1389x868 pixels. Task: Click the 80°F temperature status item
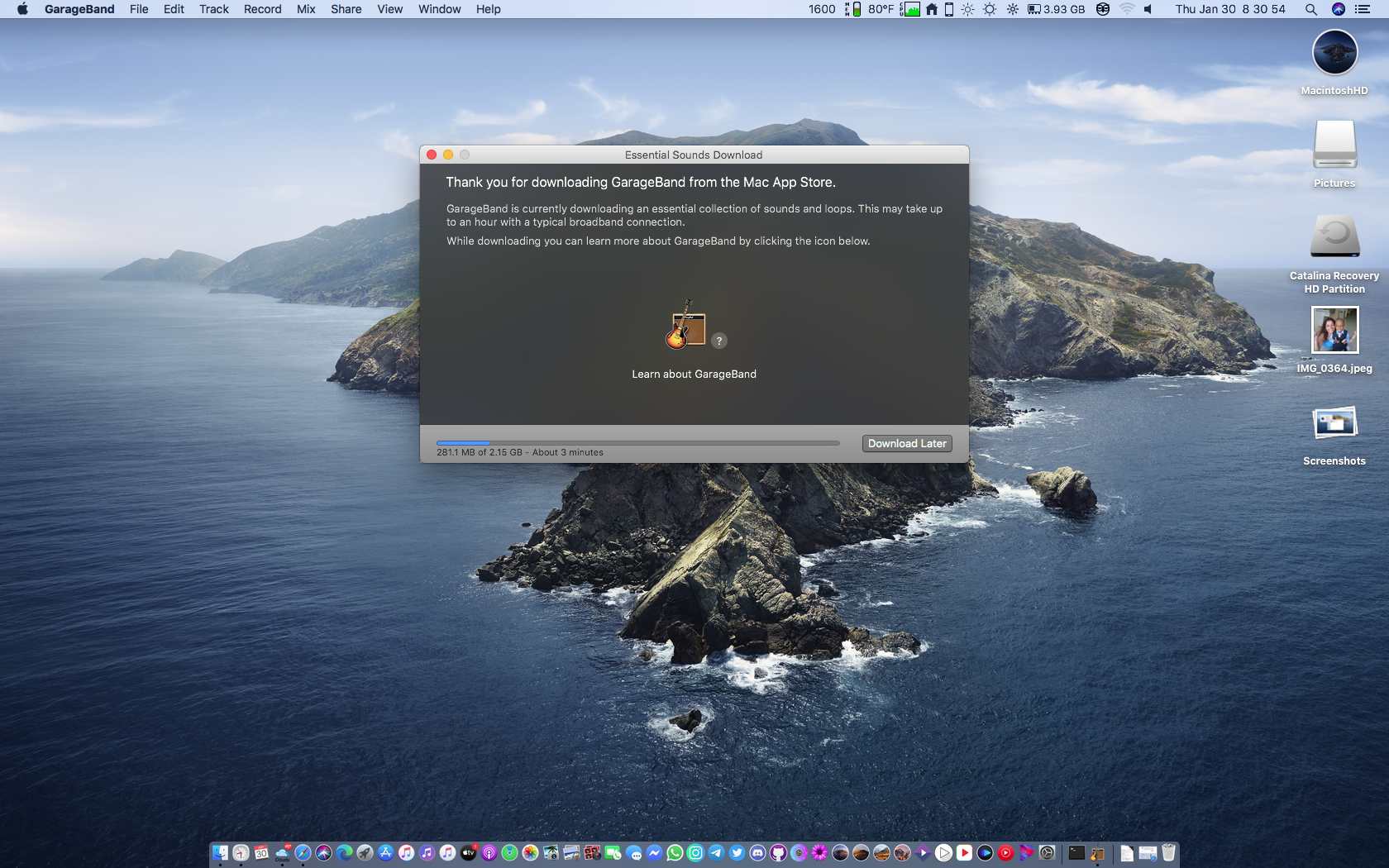coord(881,9)
